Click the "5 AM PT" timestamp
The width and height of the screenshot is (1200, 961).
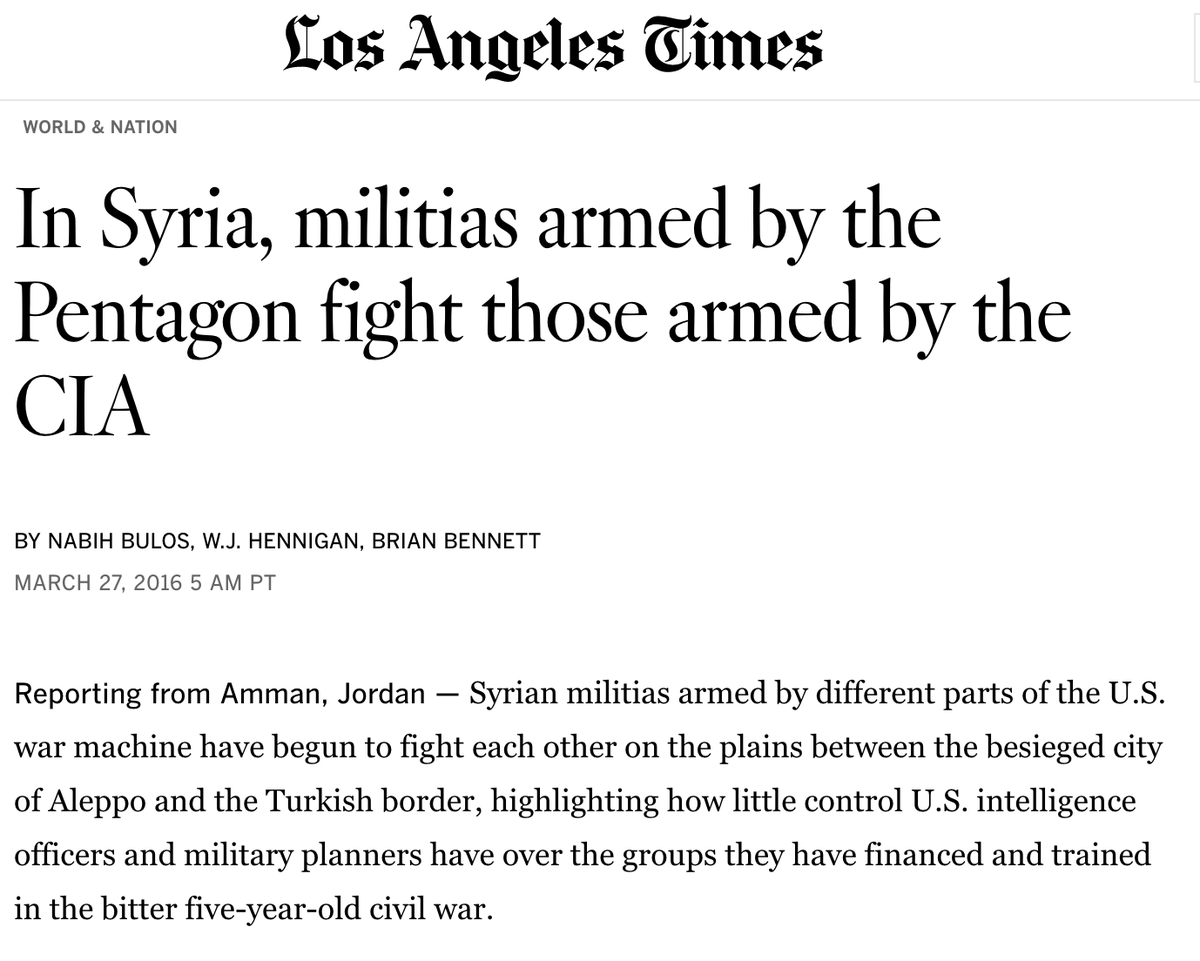pos(230,582)
